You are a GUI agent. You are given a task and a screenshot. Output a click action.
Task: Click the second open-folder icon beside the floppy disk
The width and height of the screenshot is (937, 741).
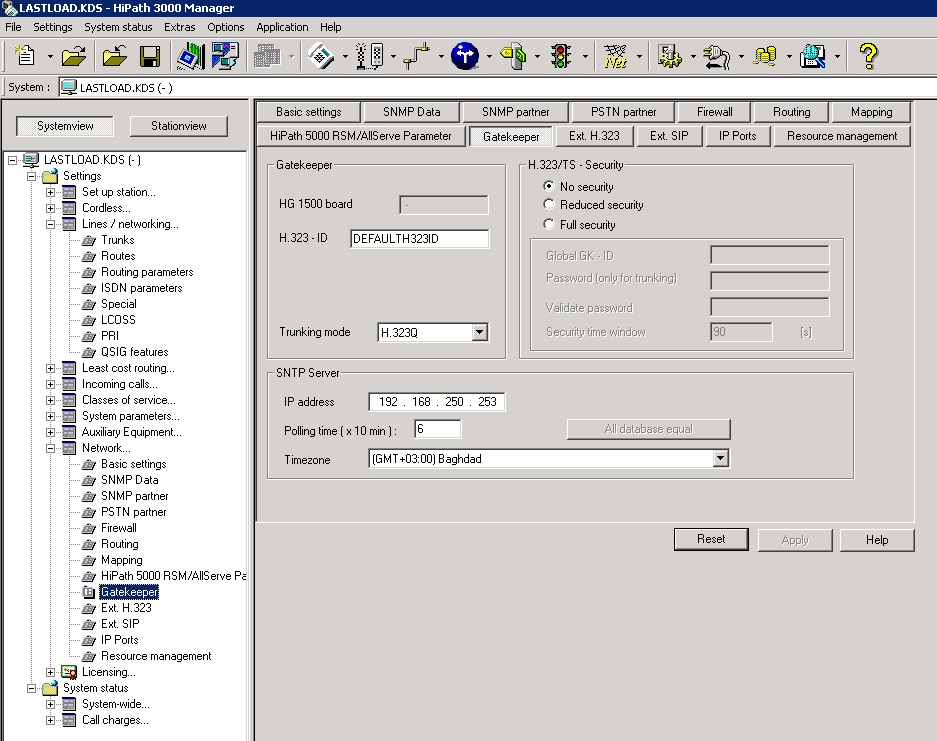pos(115,56)
